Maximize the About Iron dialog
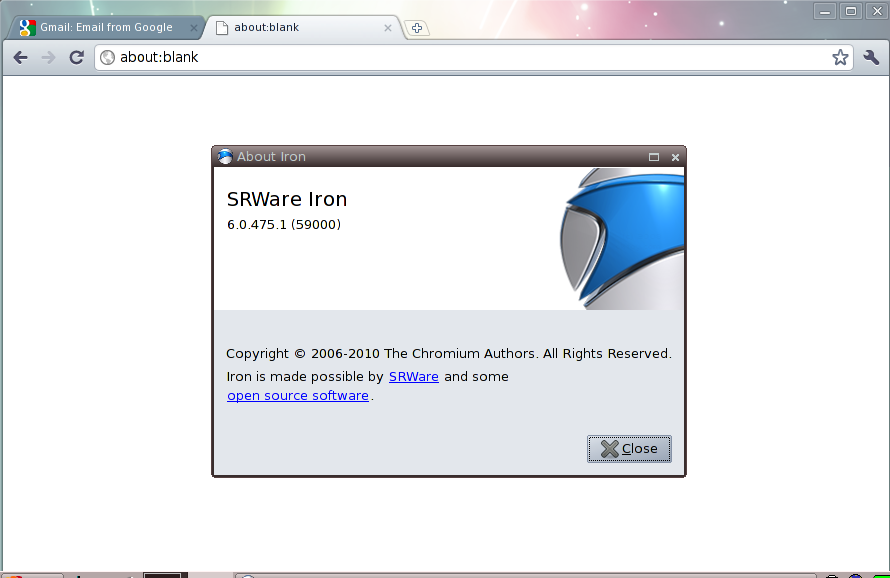Image resolution: width=890 pixels, height=578 pixels. click(654, 157)
